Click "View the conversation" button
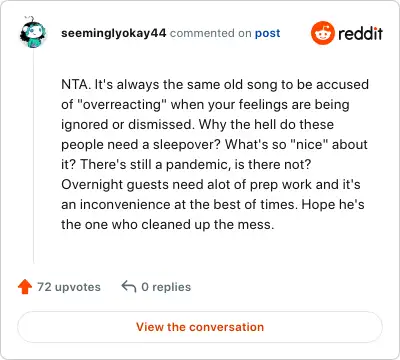The width and height of the screenshot is (400, 360). [200, 327]
